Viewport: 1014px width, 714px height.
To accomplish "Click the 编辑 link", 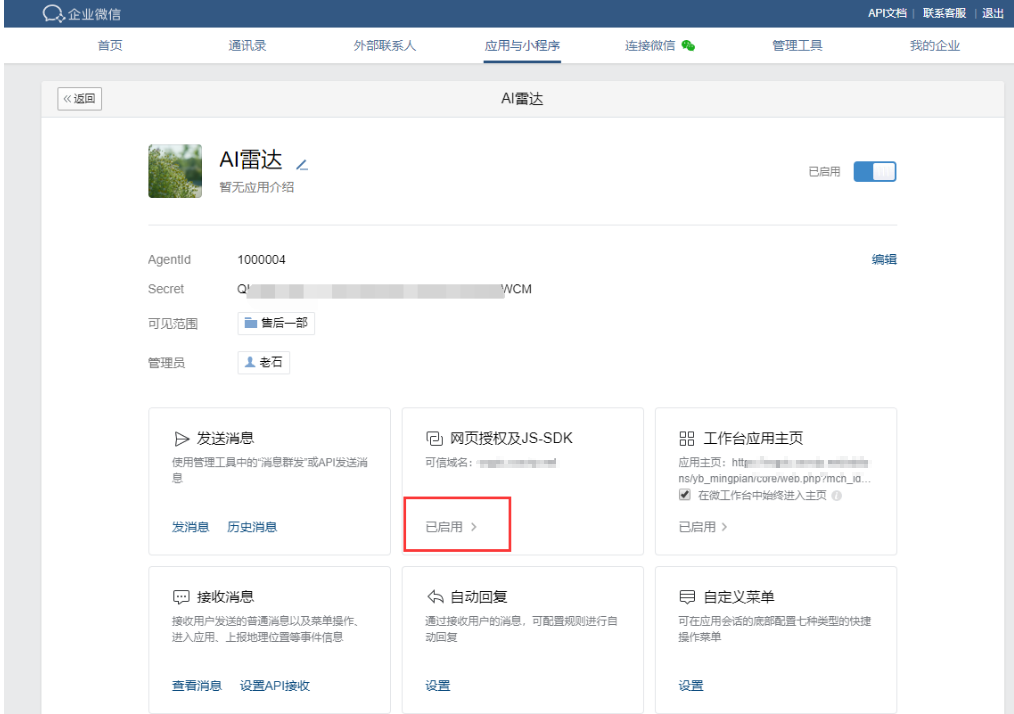I will point(884,259).
